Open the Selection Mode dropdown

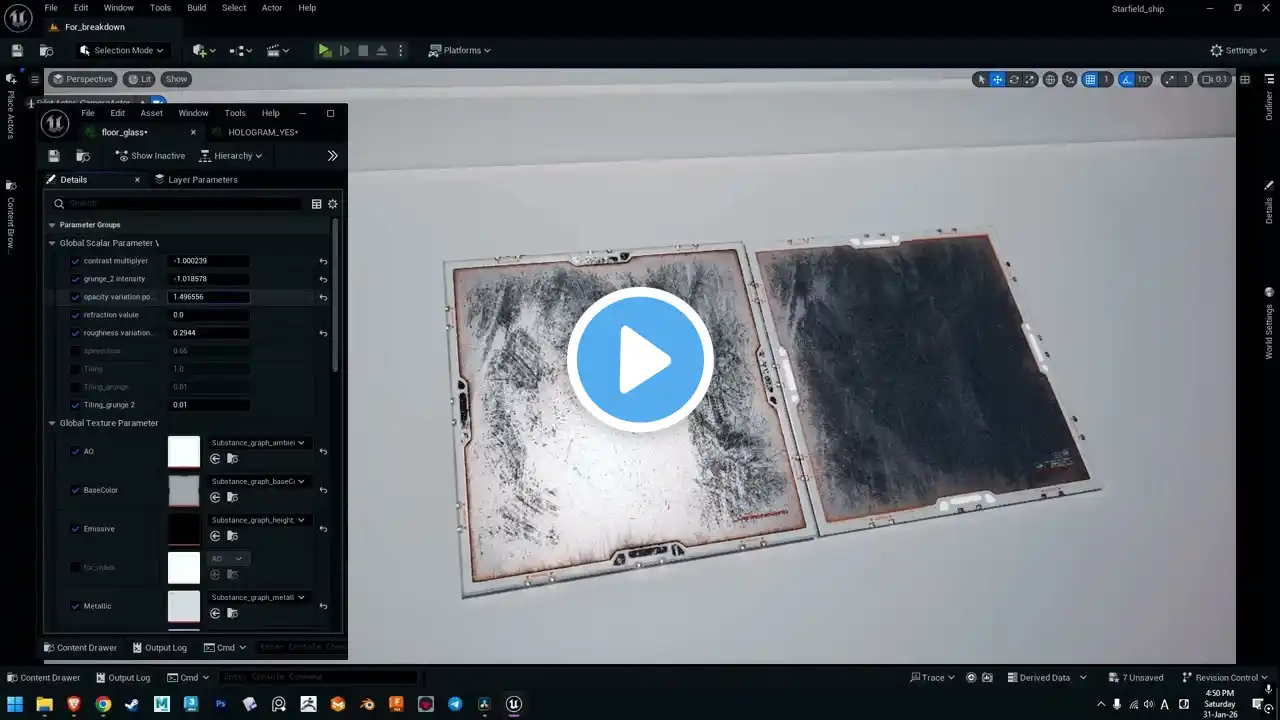(x=122, y=50)
